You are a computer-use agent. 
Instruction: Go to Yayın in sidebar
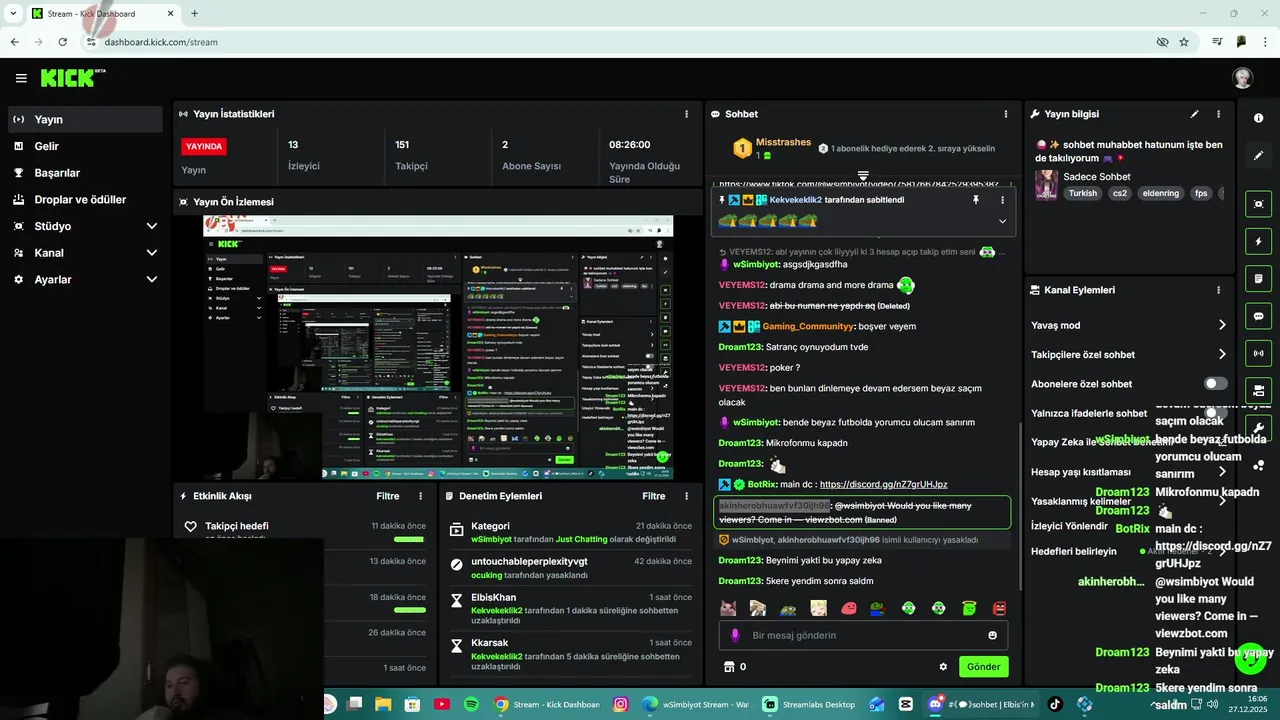click(x=84, y=119)
